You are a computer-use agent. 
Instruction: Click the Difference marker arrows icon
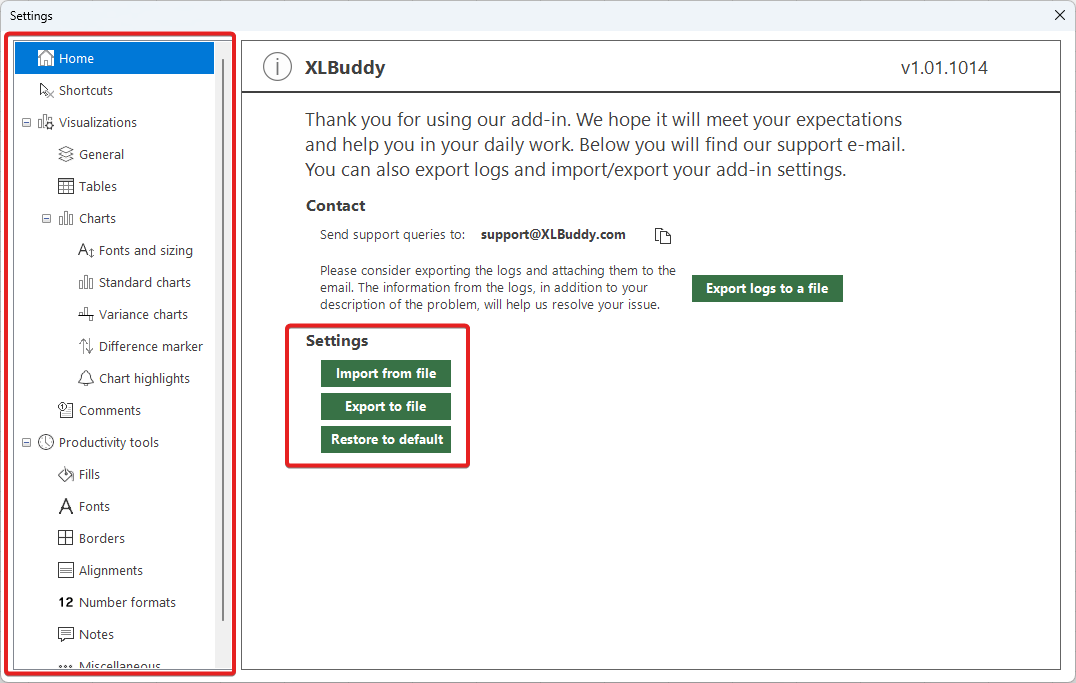click(x=86, y=346)
